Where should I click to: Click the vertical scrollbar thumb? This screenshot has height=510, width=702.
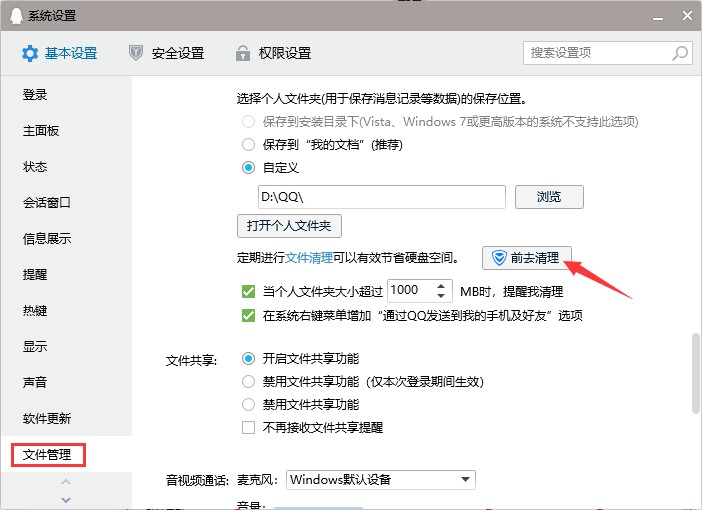tap(695, 374)
